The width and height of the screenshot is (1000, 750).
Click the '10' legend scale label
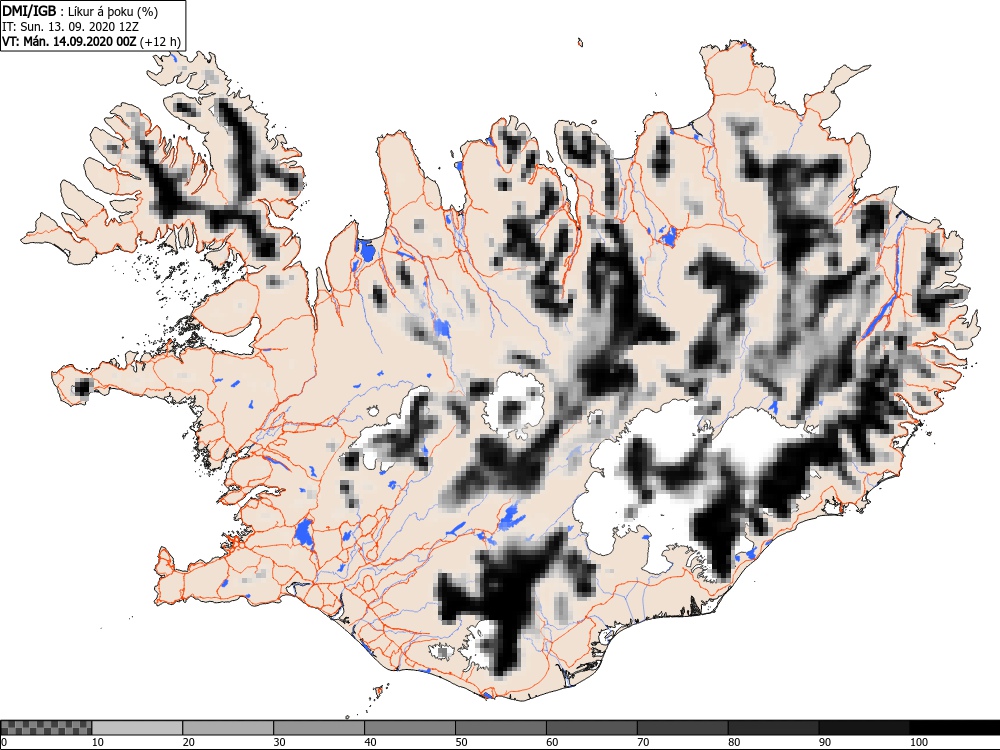[x=98, y=742]
